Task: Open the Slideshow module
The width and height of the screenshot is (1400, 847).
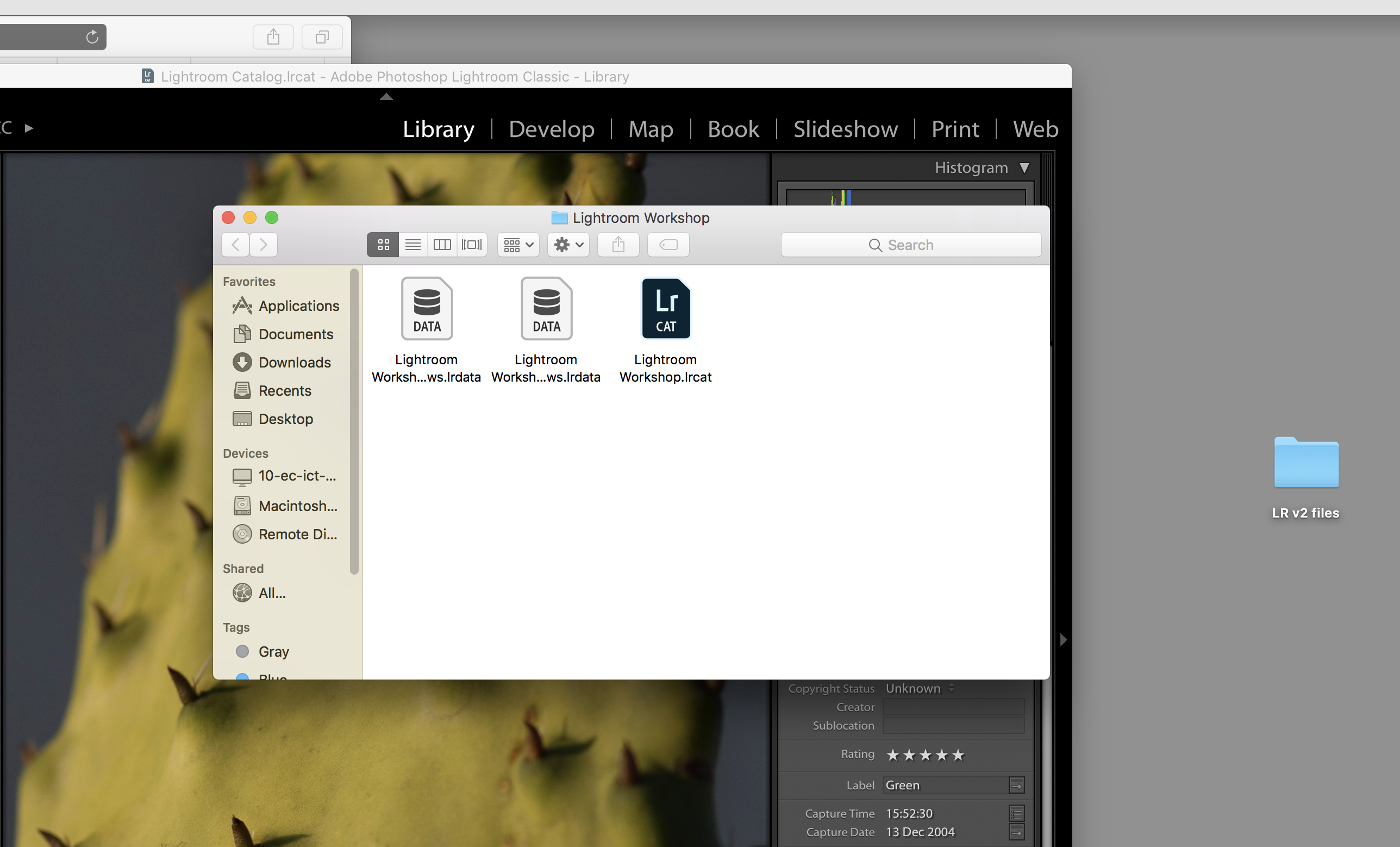Action: click(846, 129)
